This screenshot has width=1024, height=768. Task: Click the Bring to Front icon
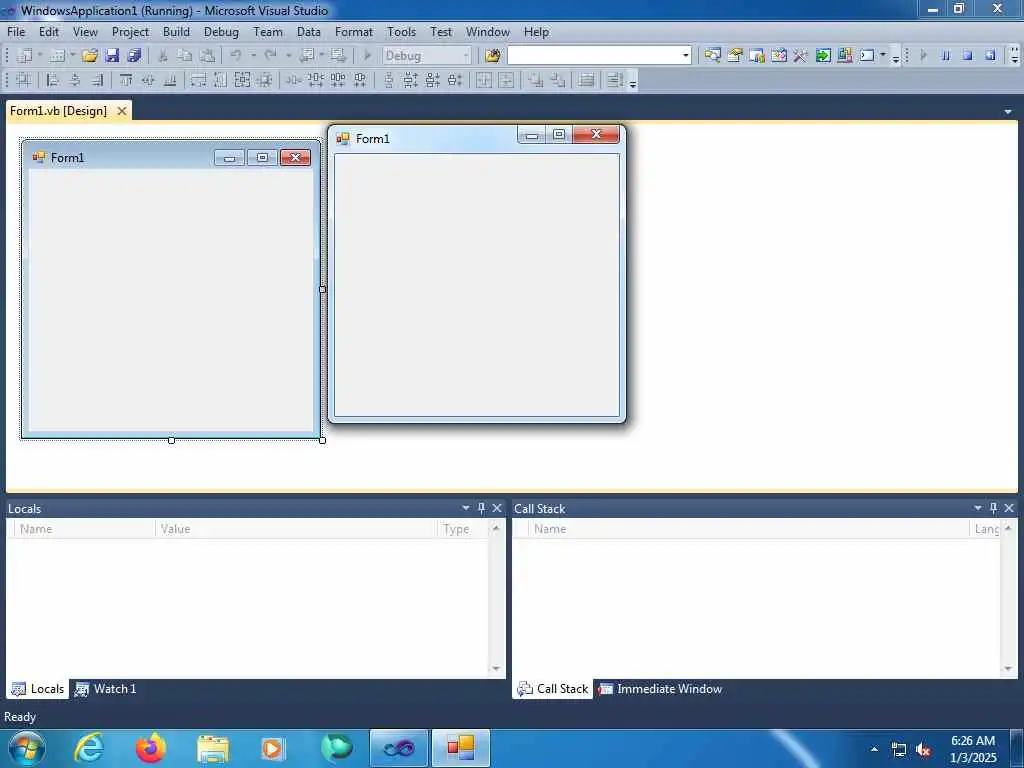click(x=536, y=80)
